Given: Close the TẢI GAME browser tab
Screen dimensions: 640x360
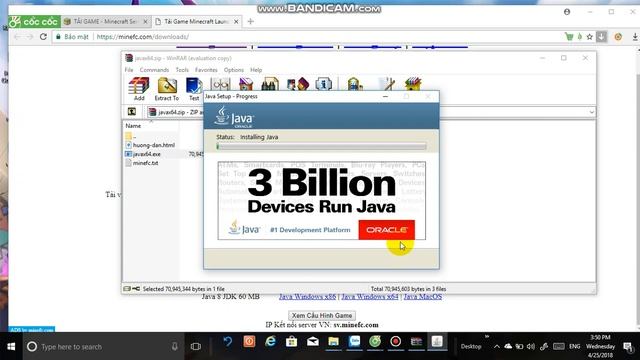Looking at the screenshot, I should (145, 21).
